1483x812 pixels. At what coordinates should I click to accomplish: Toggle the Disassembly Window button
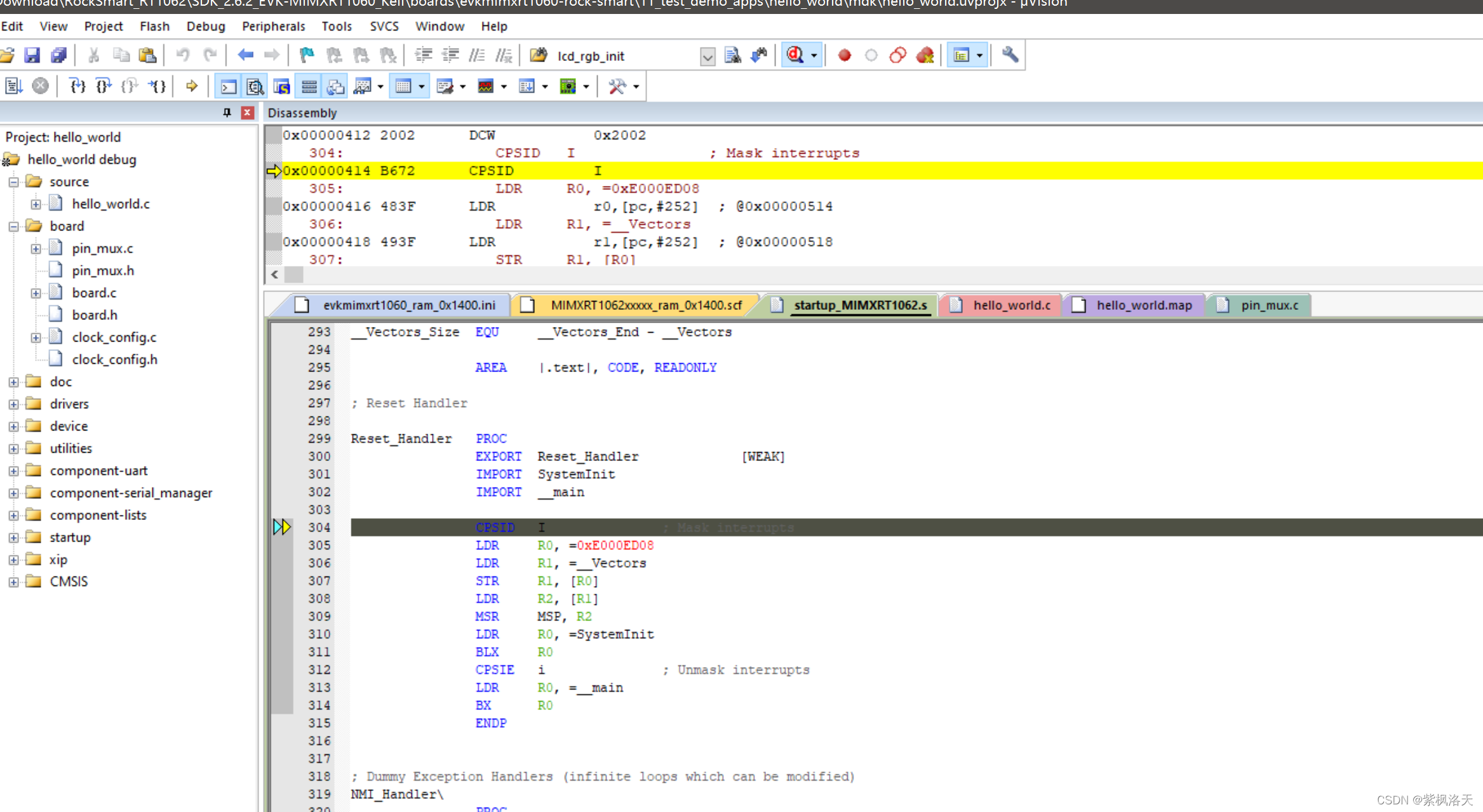pyautogui.click(x=255, y=86)
